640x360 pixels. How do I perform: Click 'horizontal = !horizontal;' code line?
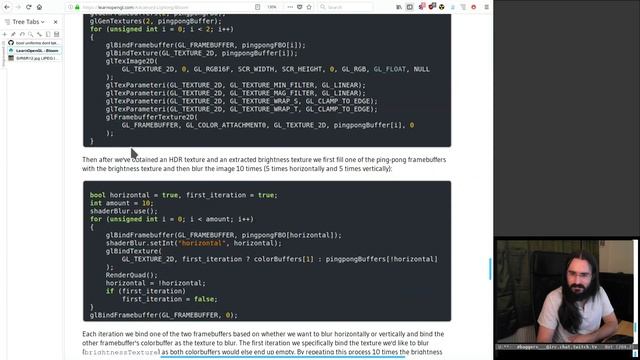(156, 283)
